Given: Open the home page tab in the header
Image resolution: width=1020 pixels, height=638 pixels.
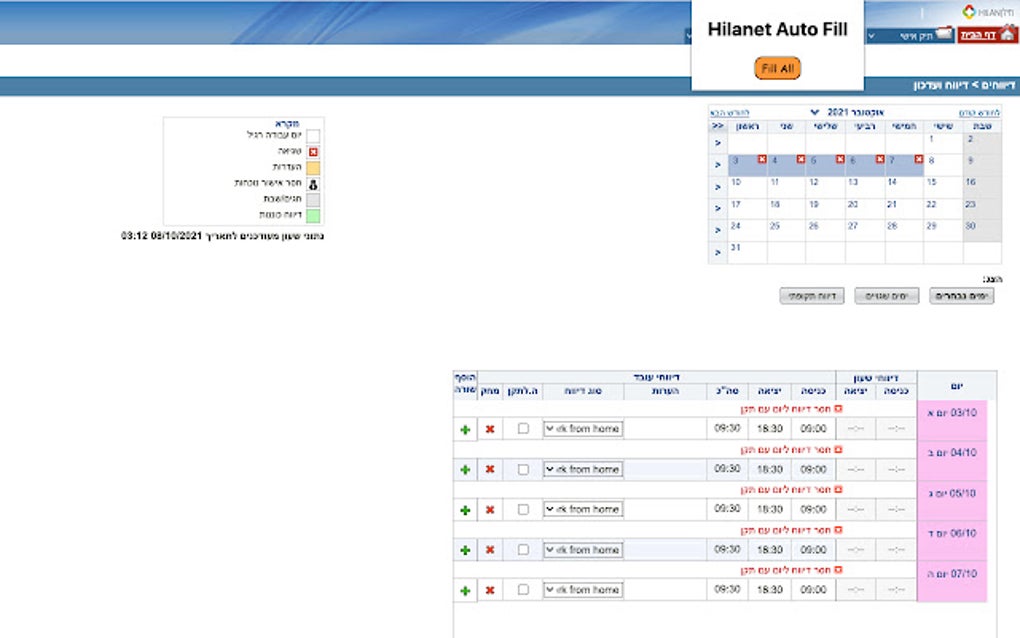Looking at the screenshot, I should click(987, 34).
